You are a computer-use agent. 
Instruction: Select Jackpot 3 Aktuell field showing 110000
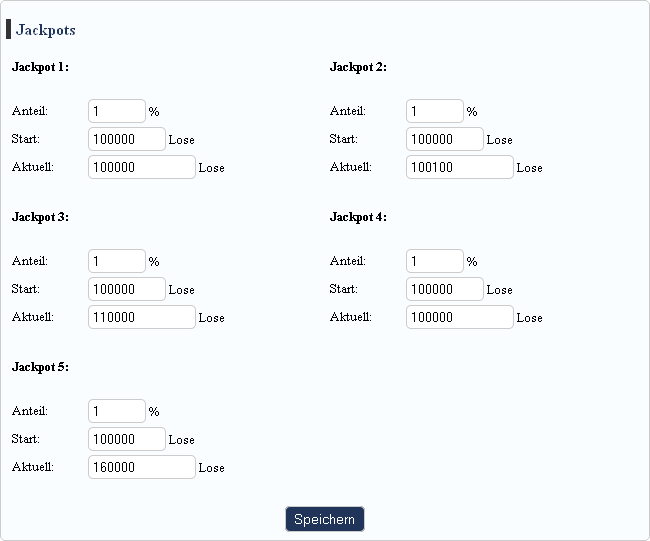coord(142,317)
